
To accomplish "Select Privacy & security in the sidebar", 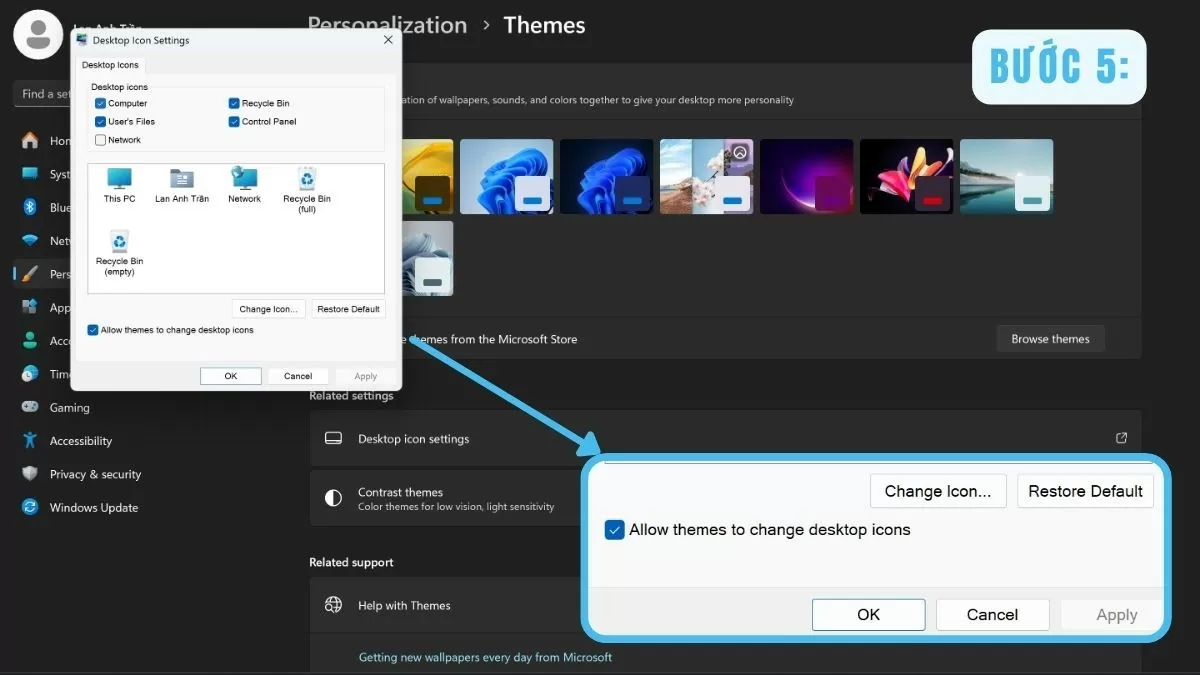I will point(29,474).
